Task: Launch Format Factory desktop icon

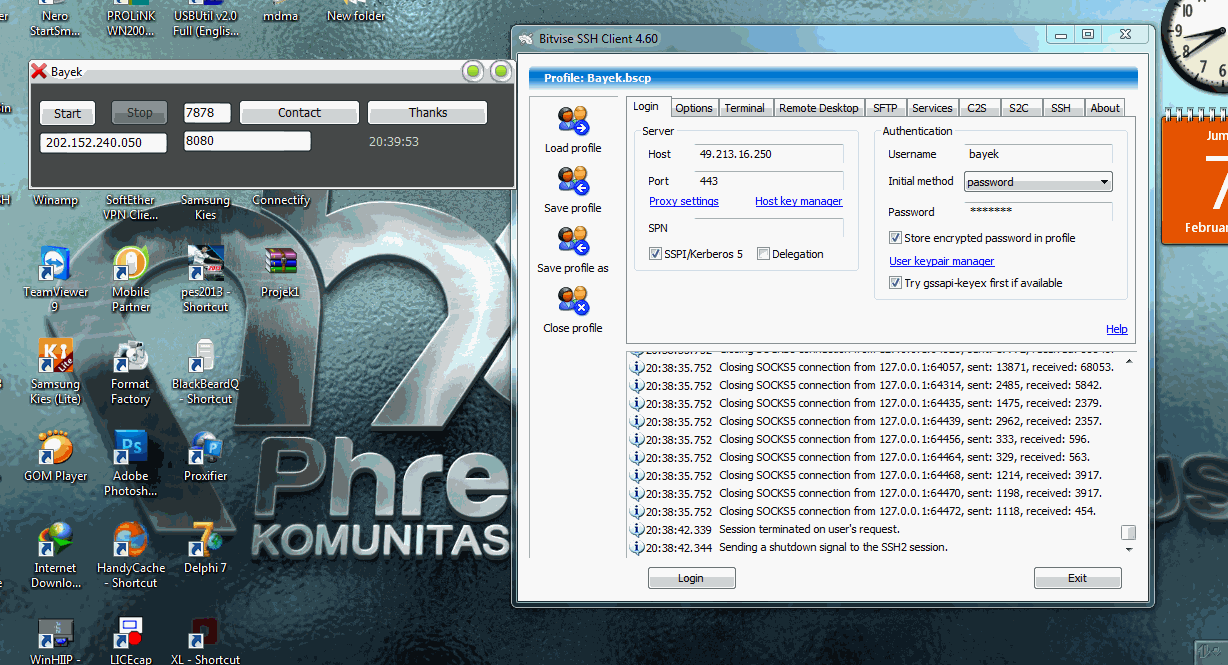Action: 130,356
